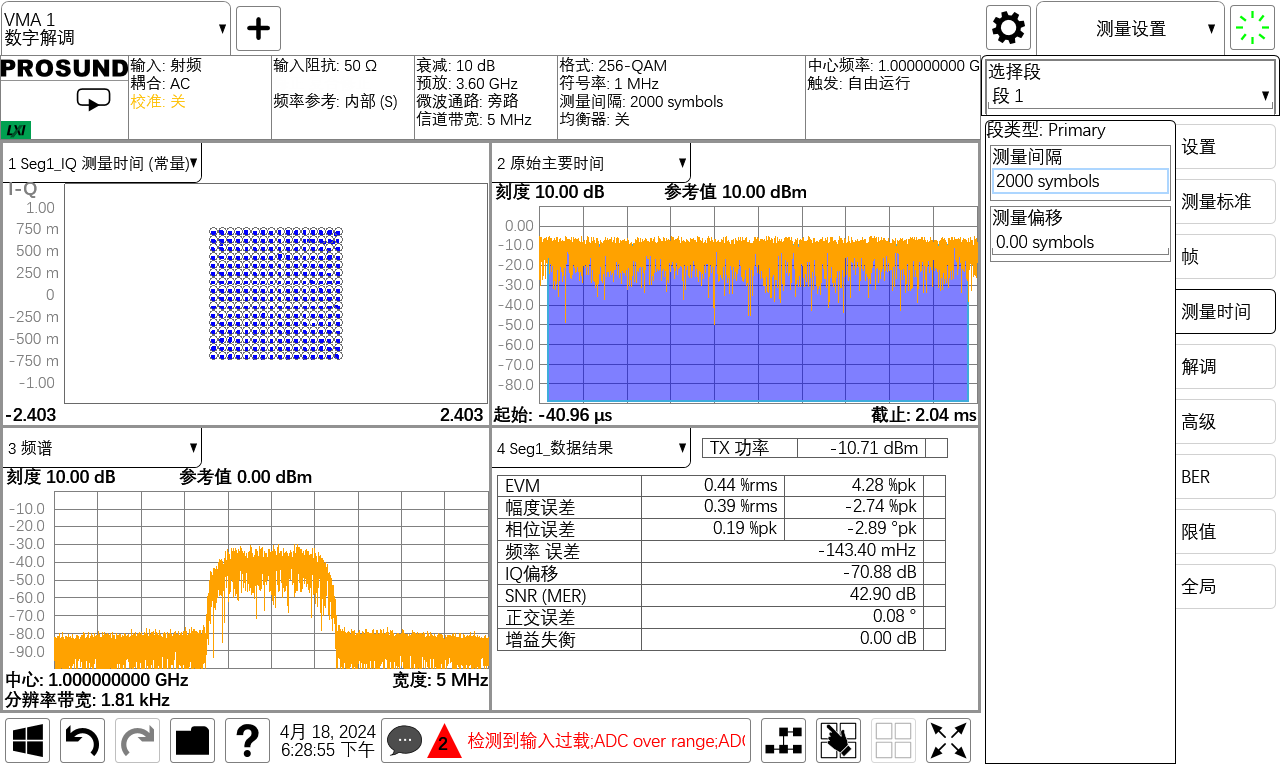The height and width of the screenshot is (768, 1280).
Task: Click the undo arrow icon
Action: [x=83, y=741]
